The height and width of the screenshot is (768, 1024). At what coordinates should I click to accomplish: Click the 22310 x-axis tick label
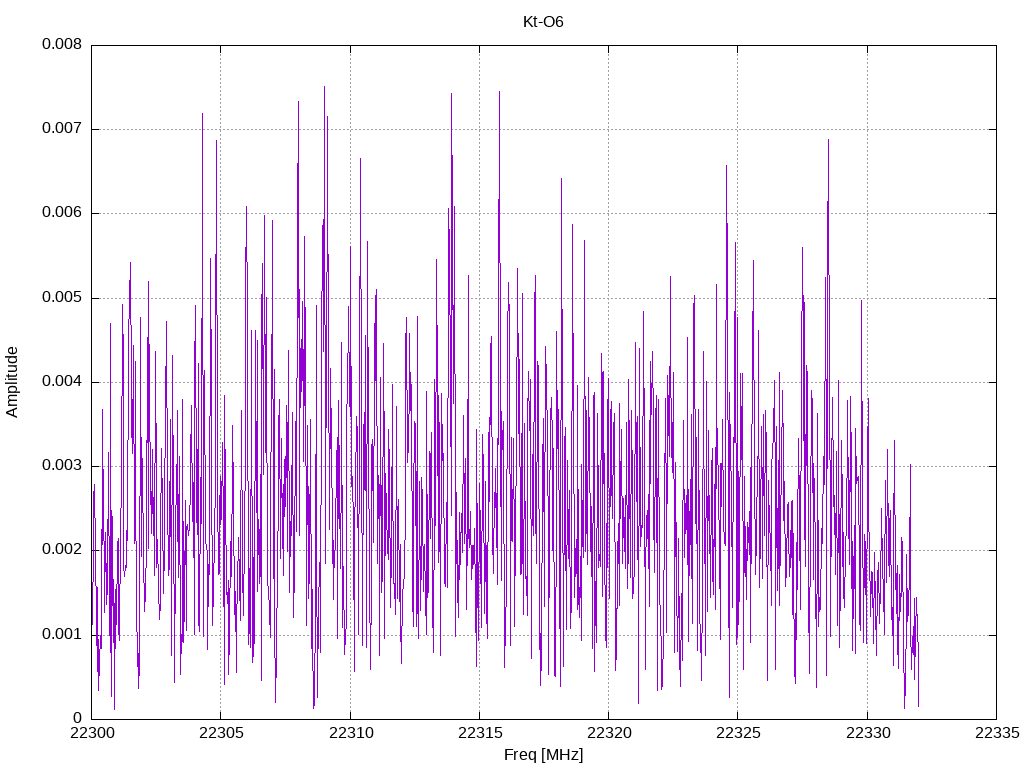point(350,733)
